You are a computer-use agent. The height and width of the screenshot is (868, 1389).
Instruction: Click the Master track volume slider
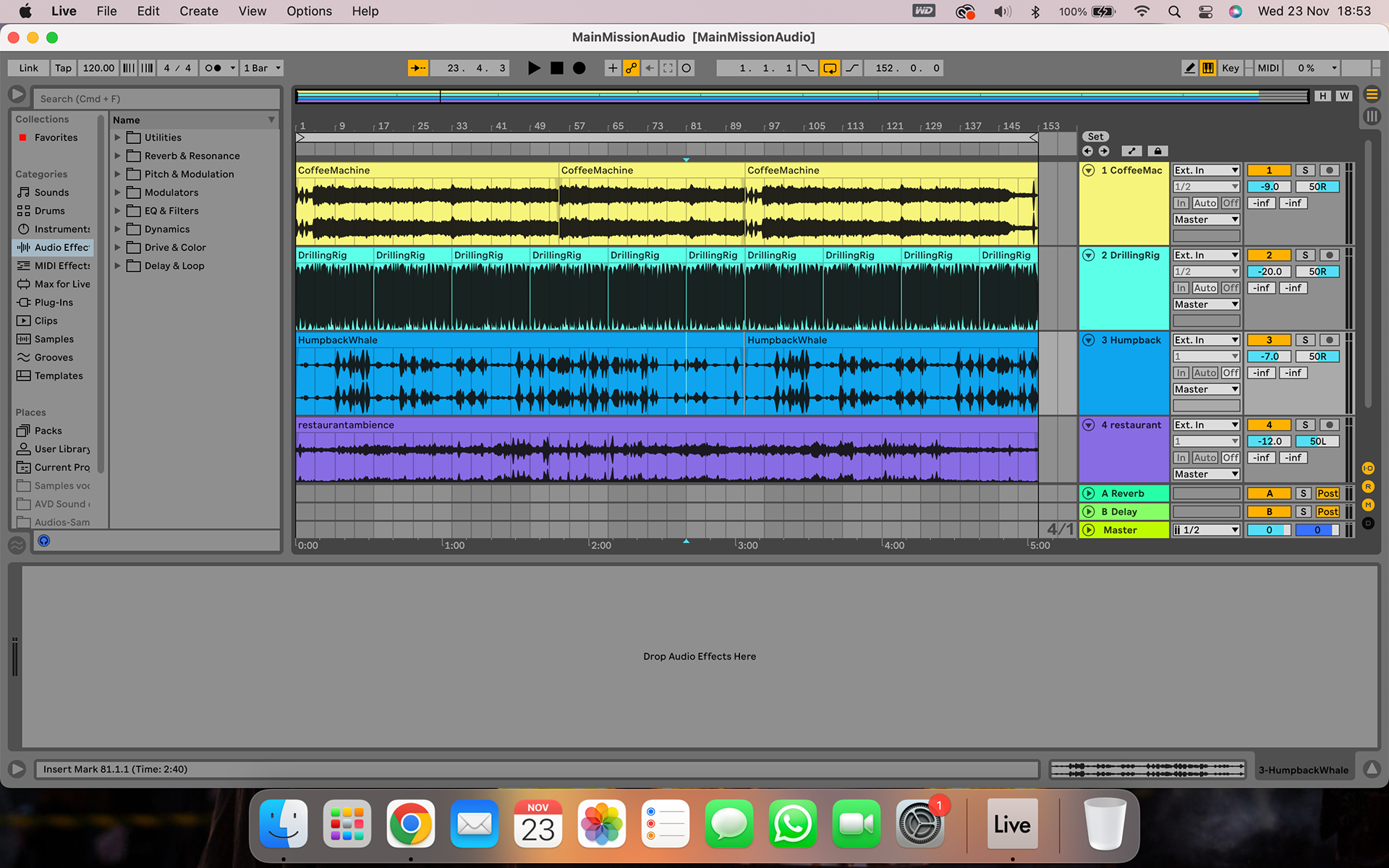1269,530
